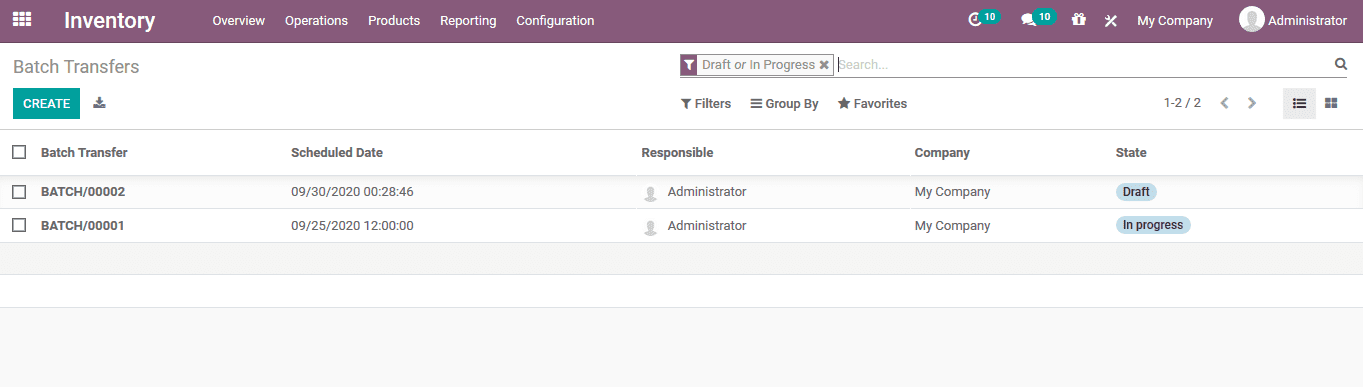Click the download export icon
Screen dimensions: 1365x387
tap(99, 103)
